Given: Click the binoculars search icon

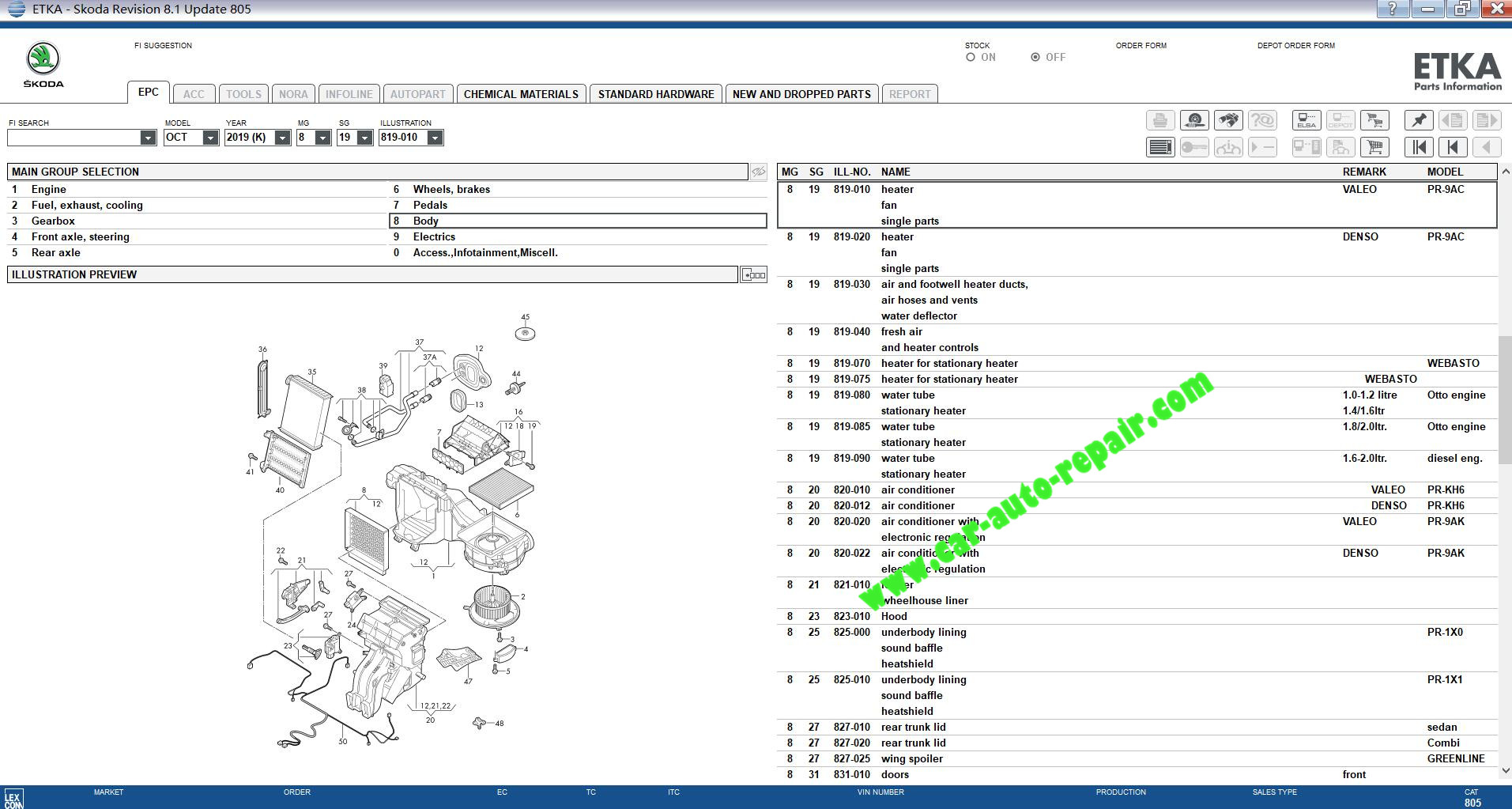Looking at the screenshot, I should pos(1228,120).
